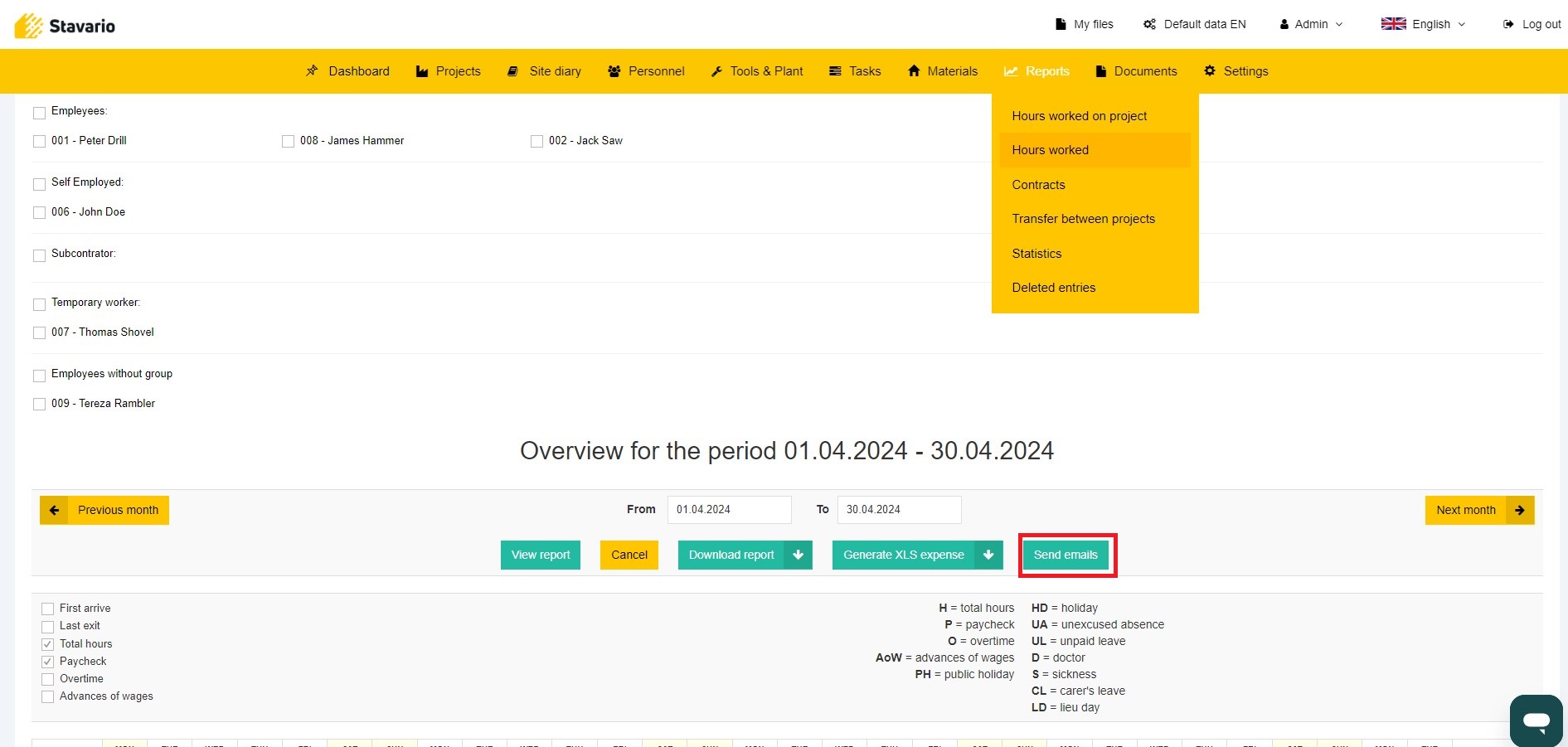This screenshot has height=747, width=1568.
Task: Check the Employees group checkbox
Action: (39, 112)
